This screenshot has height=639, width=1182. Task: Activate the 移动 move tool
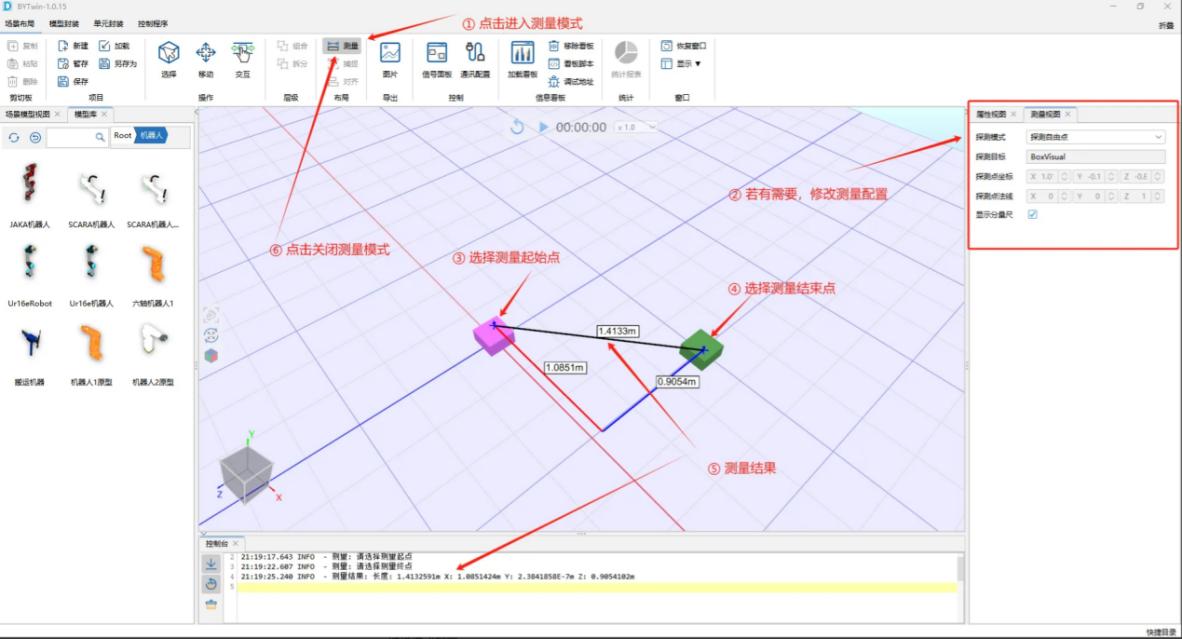pyautogui.click(x=205, y=60)
